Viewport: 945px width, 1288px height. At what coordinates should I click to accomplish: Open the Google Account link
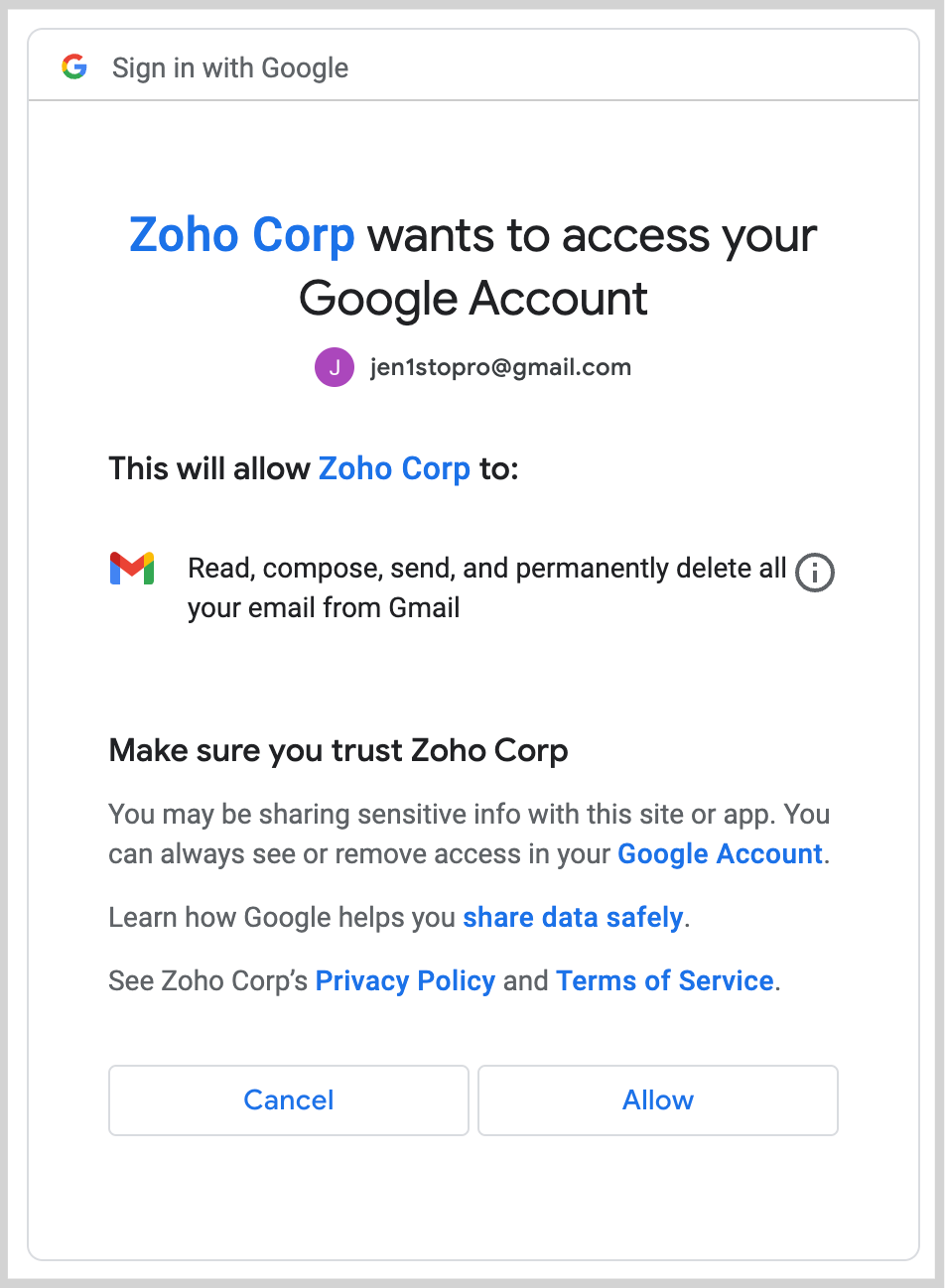coord(720,854)
